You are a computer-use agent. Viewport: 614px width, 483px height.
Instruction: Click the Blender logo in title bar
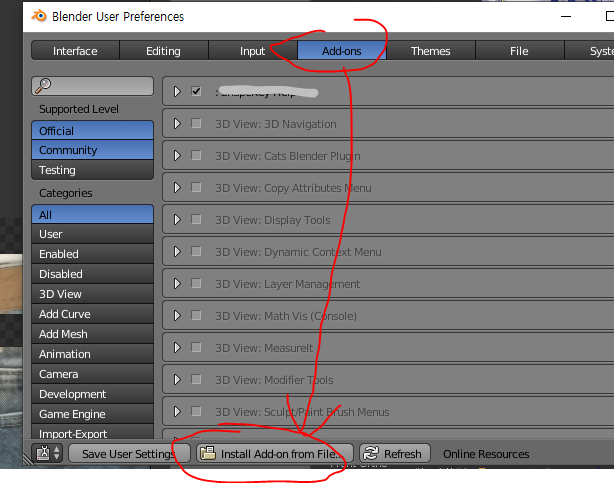pos(39,16)
